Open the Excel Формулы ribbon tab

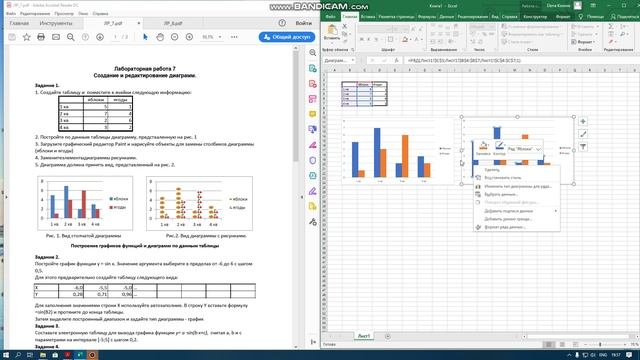[x=427, y=17]
